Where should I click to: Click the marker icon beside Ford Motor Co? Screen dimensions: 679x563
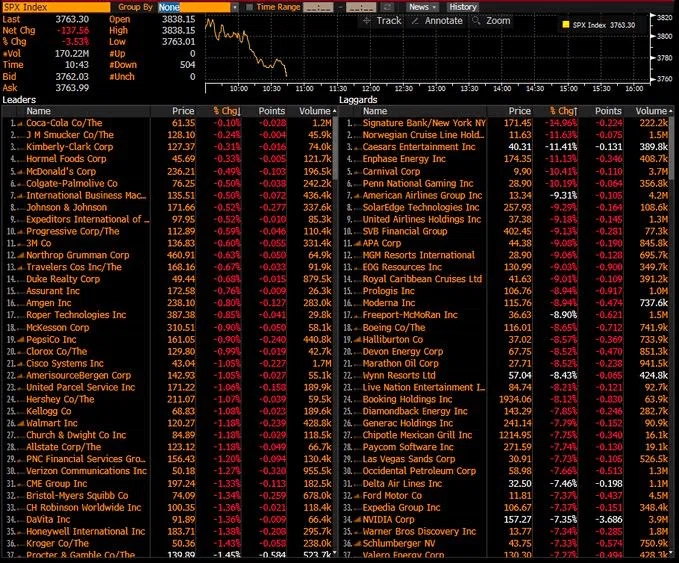(357, 496)
